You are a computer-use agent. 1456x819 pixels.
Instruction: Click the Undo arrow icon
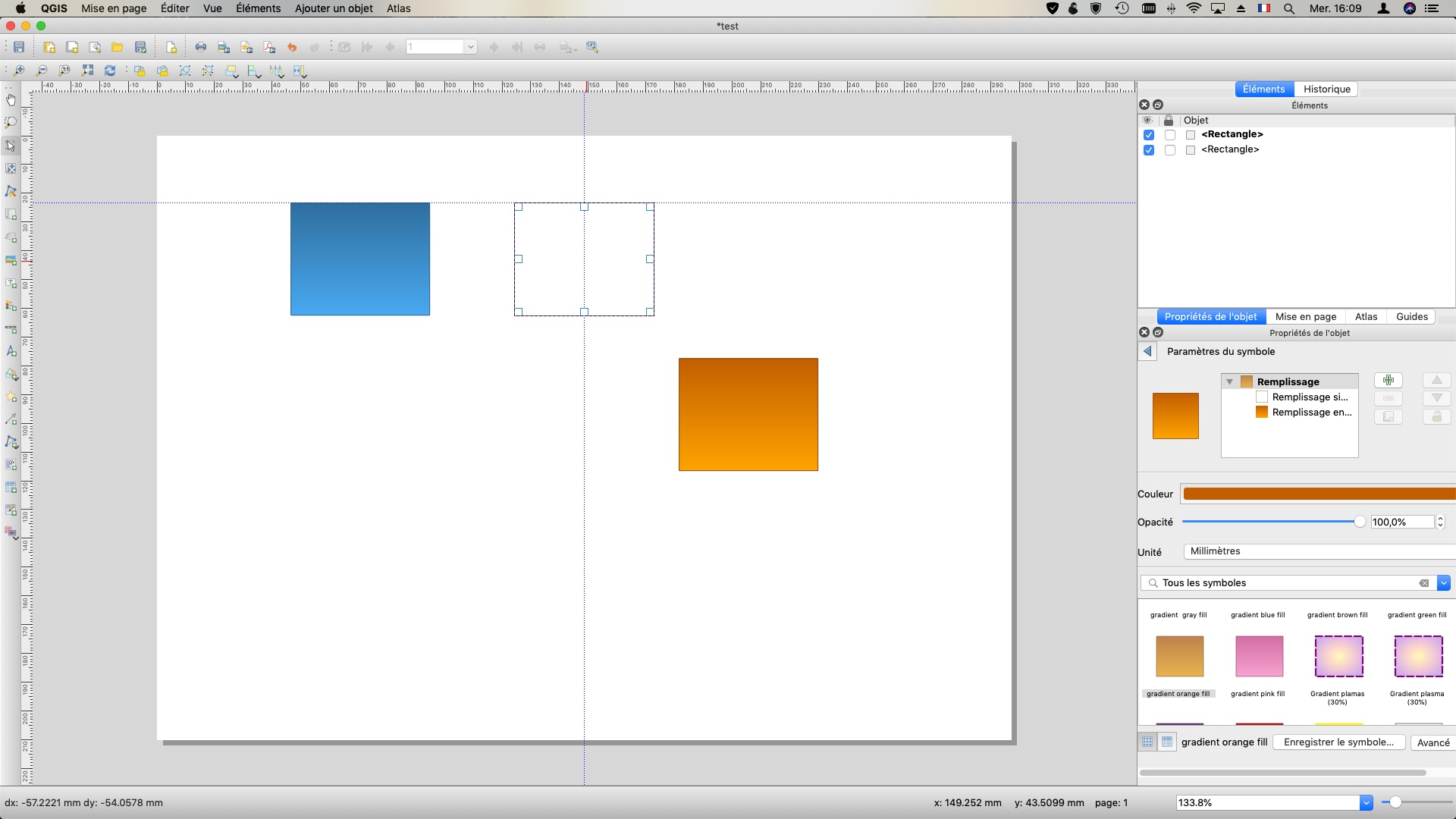[292, 47]
